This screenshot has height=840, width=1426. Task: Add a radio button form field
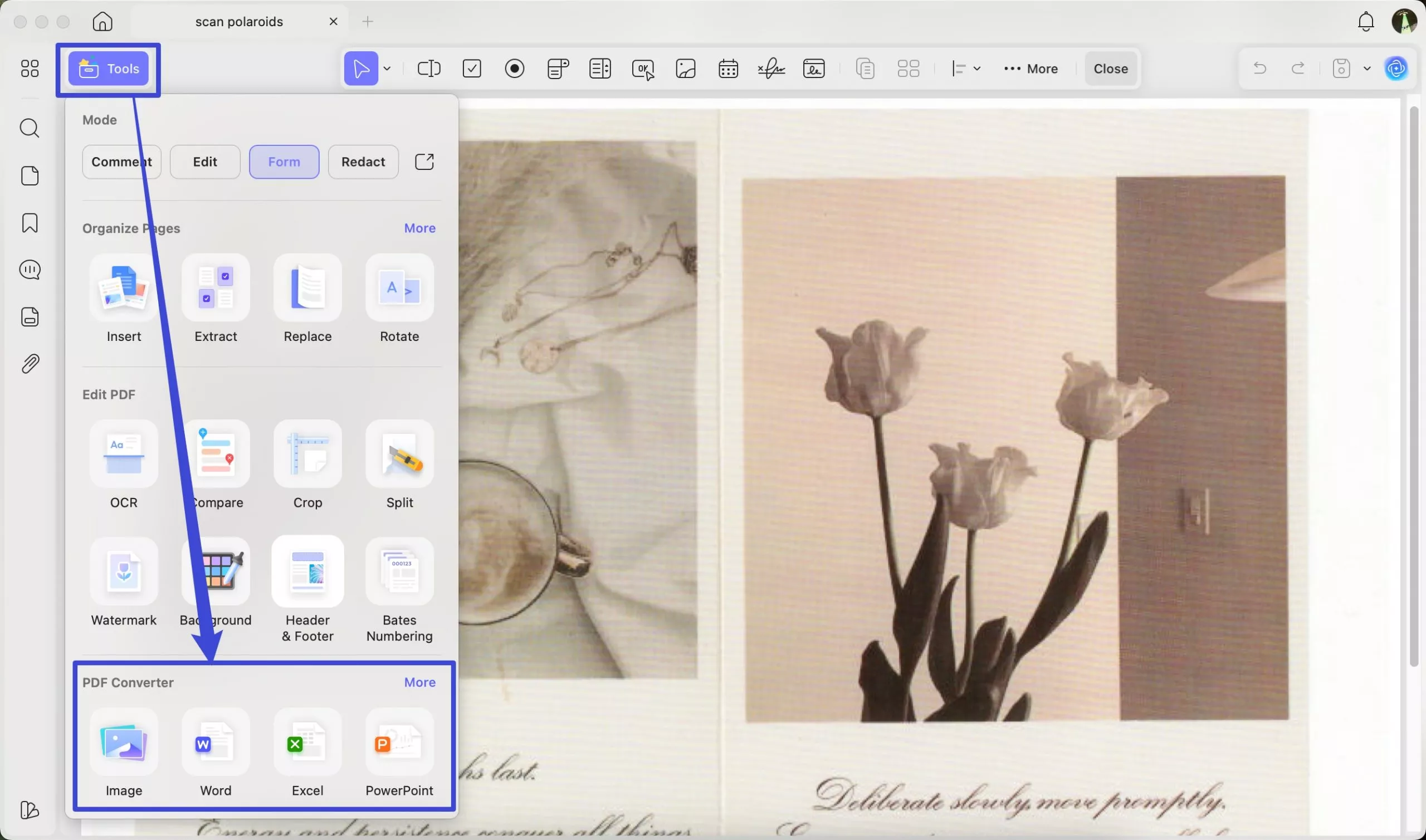[514, 69]
